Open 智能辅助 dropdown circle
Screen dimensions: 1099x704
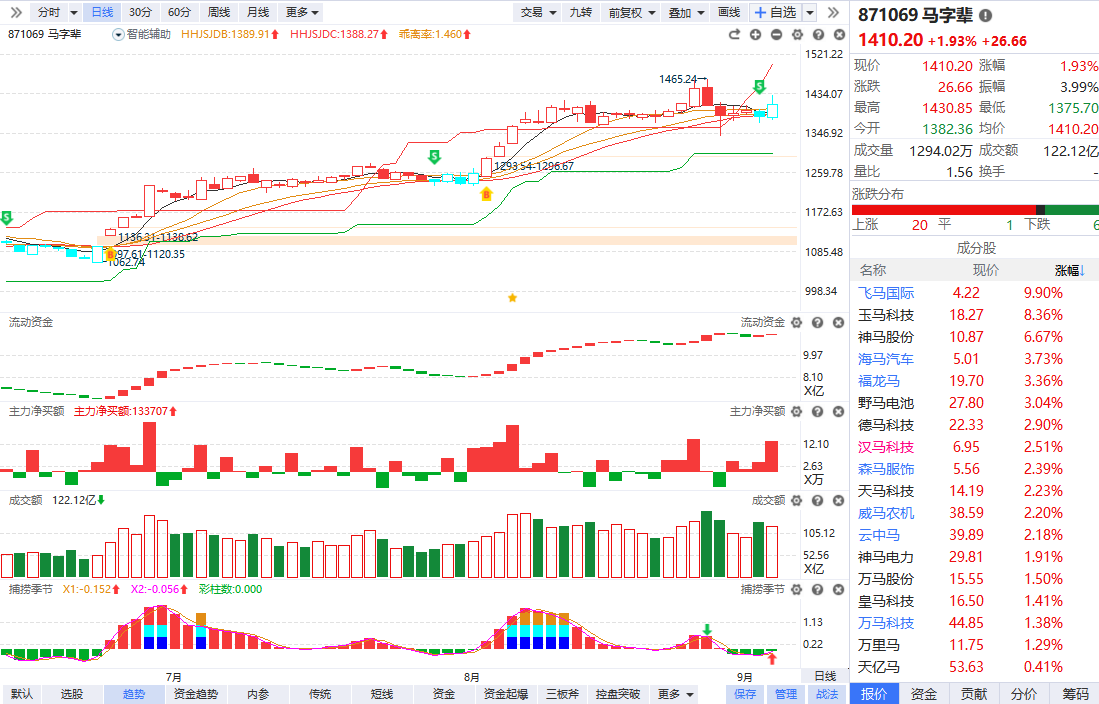(118, 34)
